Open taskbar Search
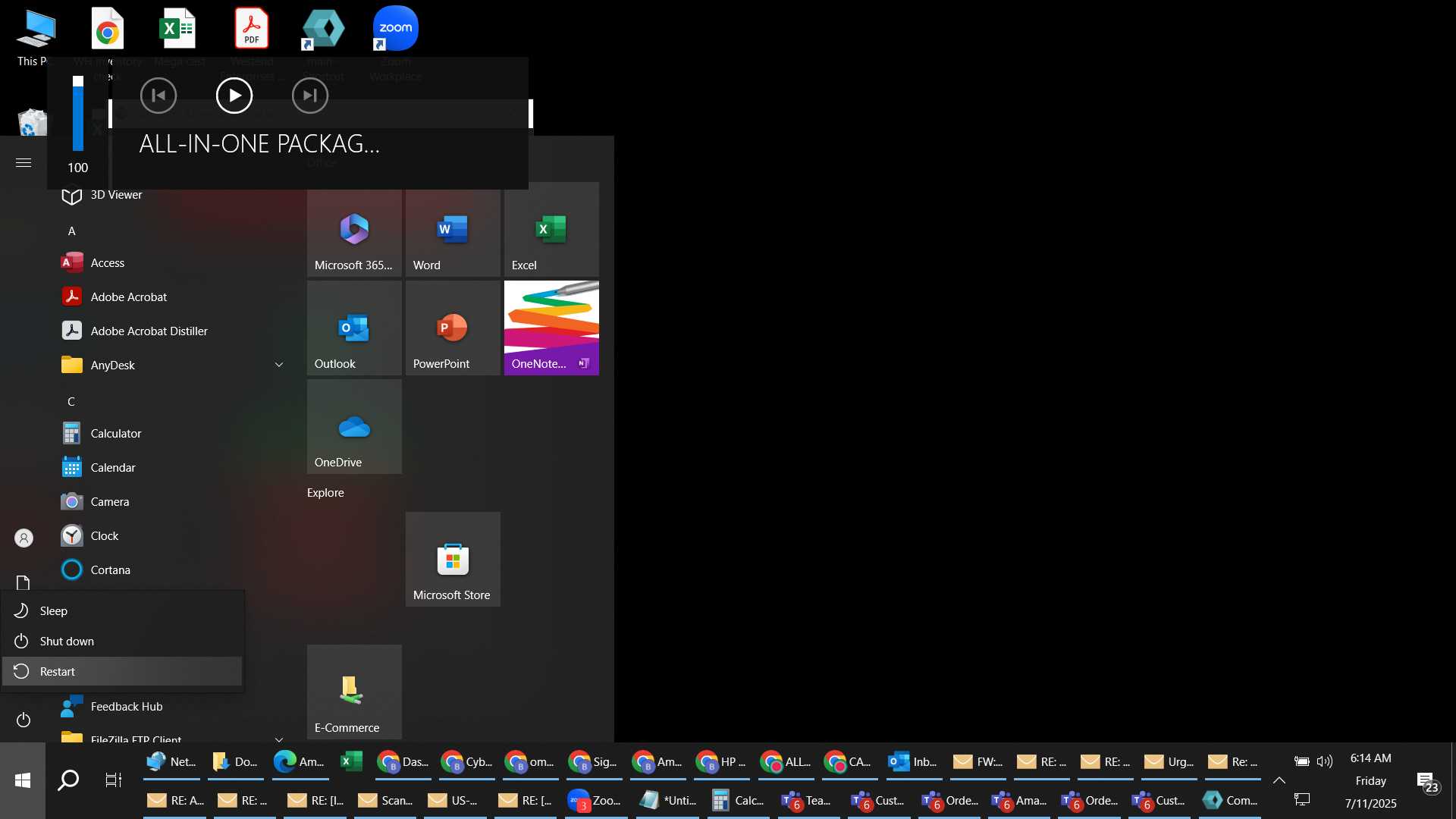Image resolution: width=1456 pixels, height=819 pixels. tap(68, 780)
